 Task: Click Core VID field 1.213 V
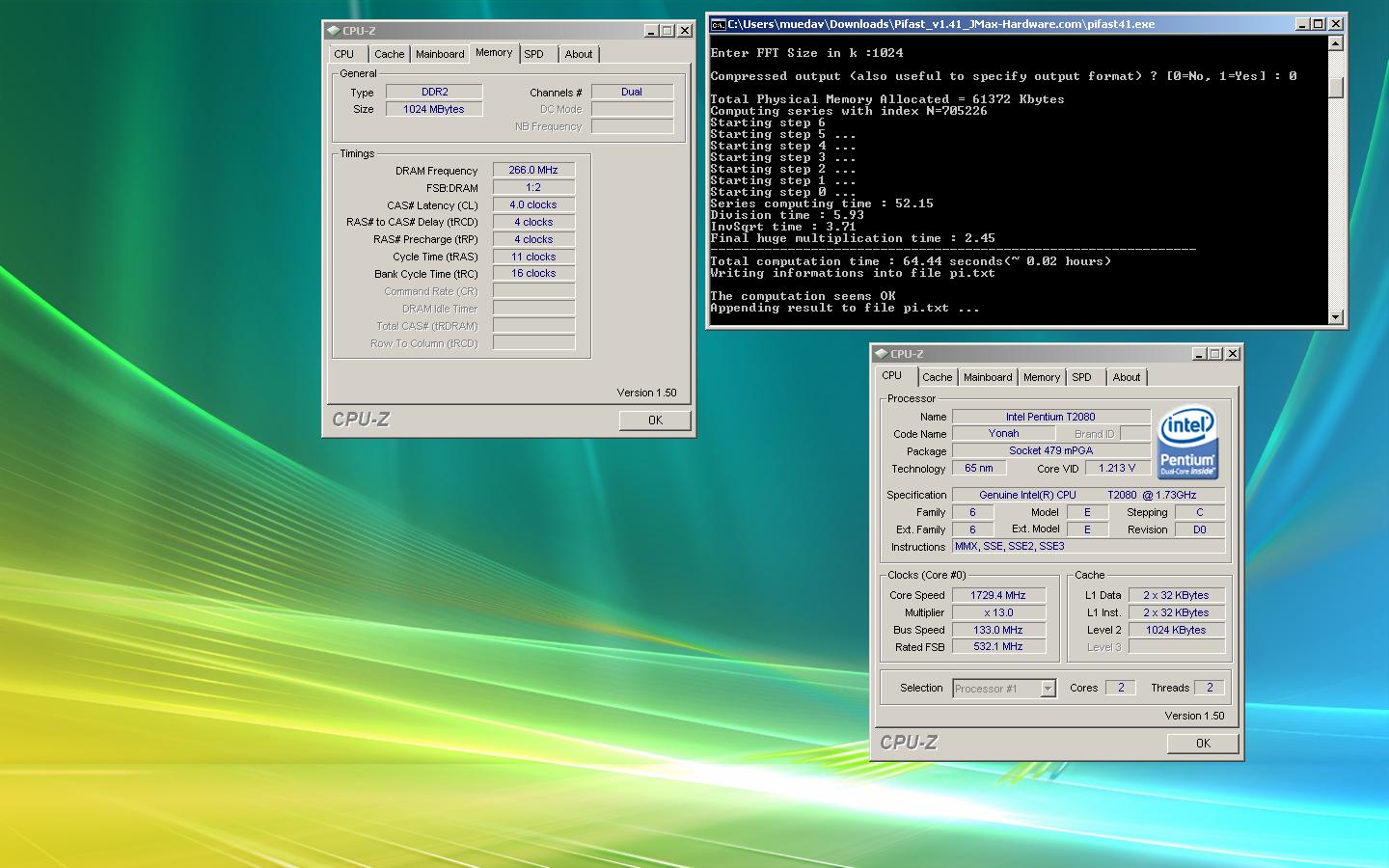(x=1117, y=468)
